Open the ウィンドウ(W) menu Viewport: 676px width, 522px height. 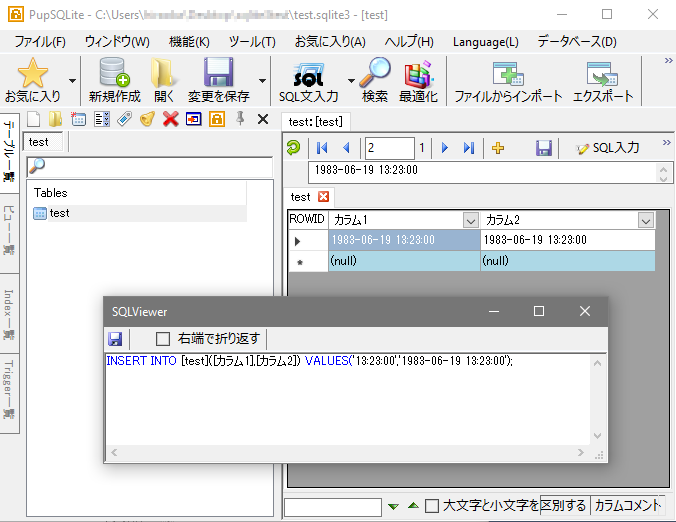[117, 42]
